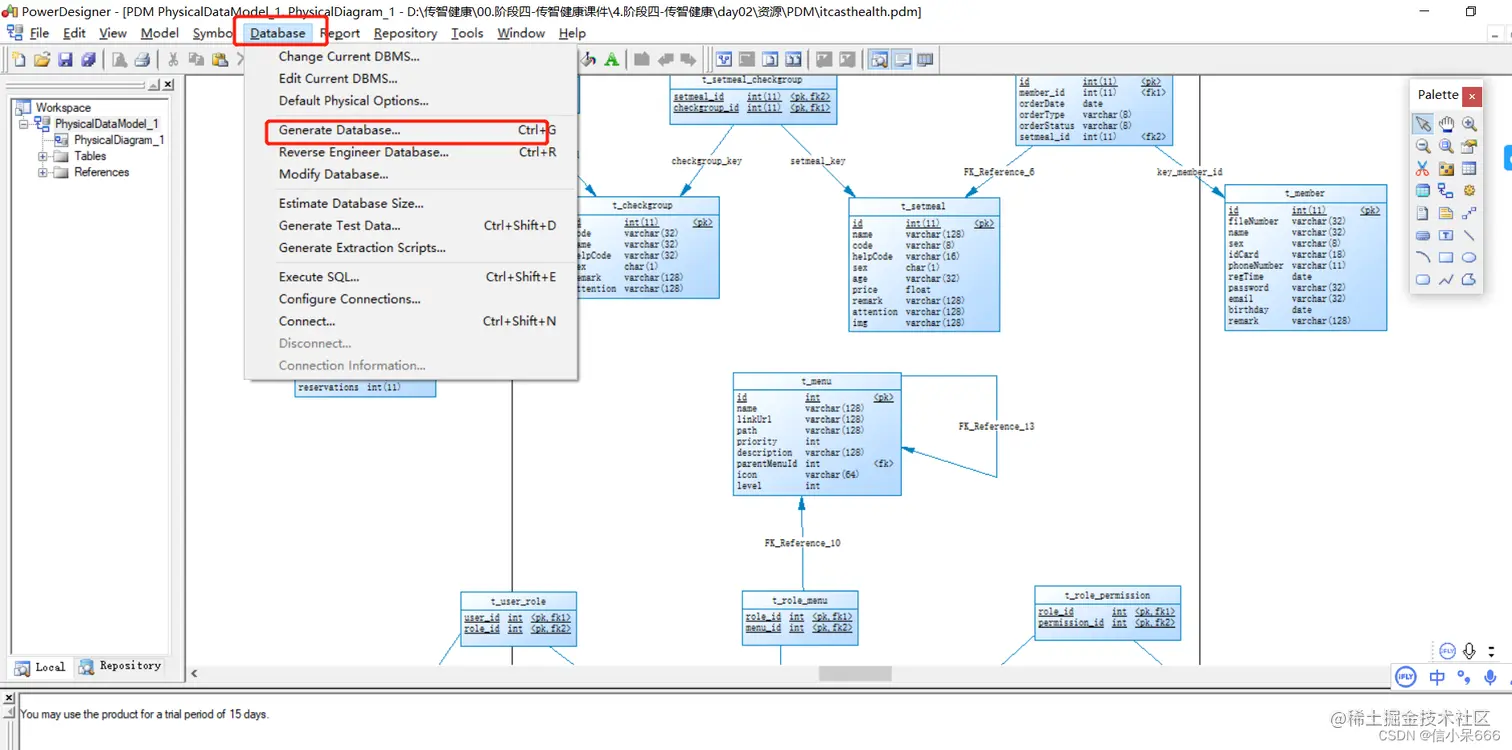The width and height of the screenshot is (1512, 750).
Task: Select the Text tool in Palette
Action: (x=1446, y=236)
